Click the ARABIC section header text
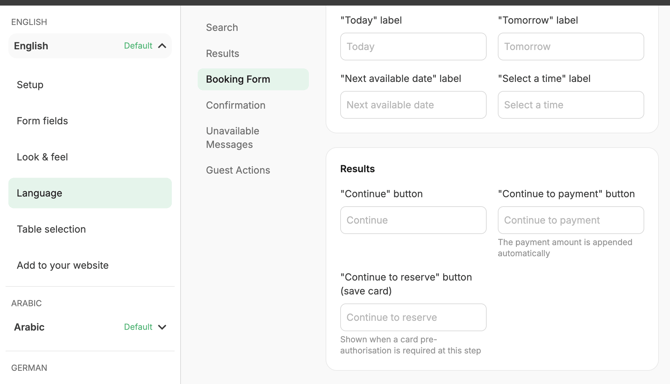Image resolution: width=670 pixels, height=384 pixels. pyautogui.click(x=26, y=303)
